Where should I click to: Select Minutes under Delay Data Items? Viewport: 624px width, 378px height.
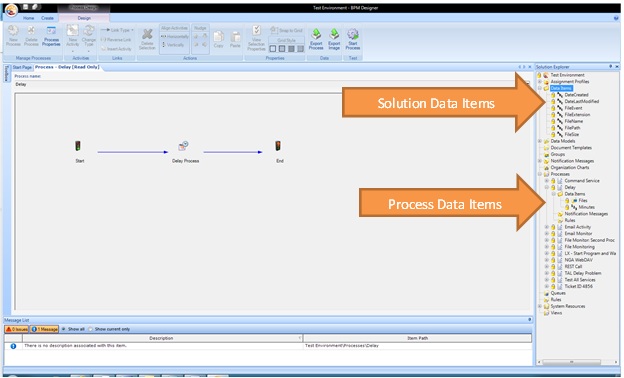(x=586, y=207)
